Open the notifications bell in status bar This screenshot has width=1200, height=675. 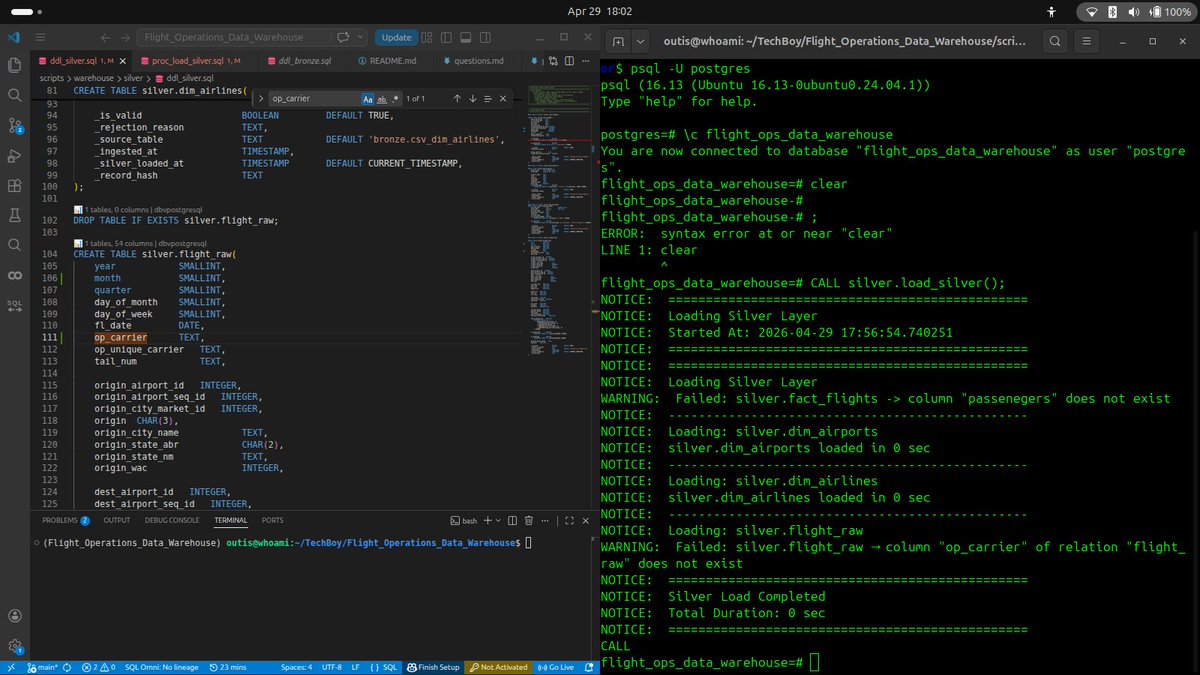[589, 667]
